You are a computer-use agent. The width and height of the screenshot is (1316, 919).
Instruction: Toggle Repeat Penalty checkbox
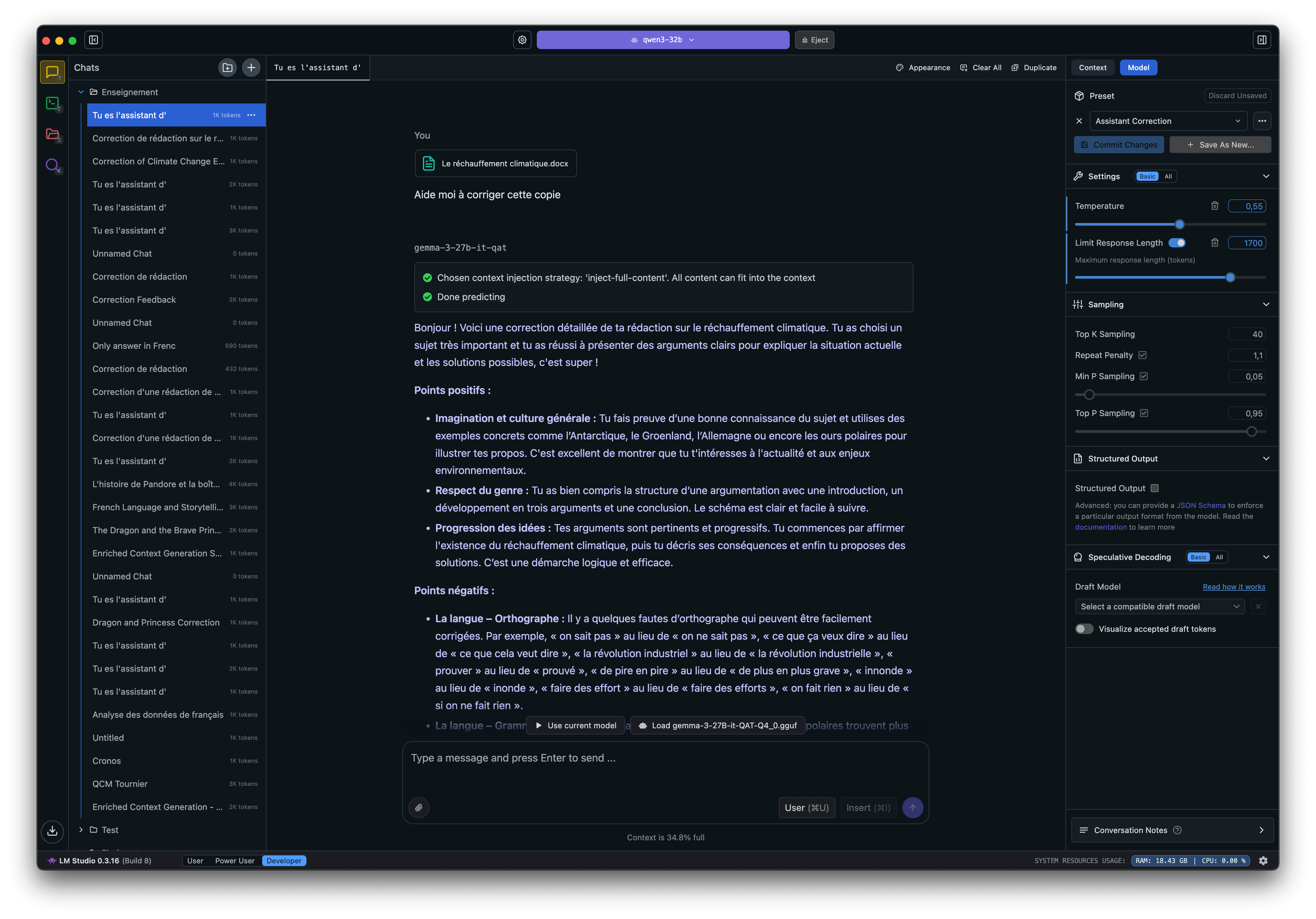1142,355
